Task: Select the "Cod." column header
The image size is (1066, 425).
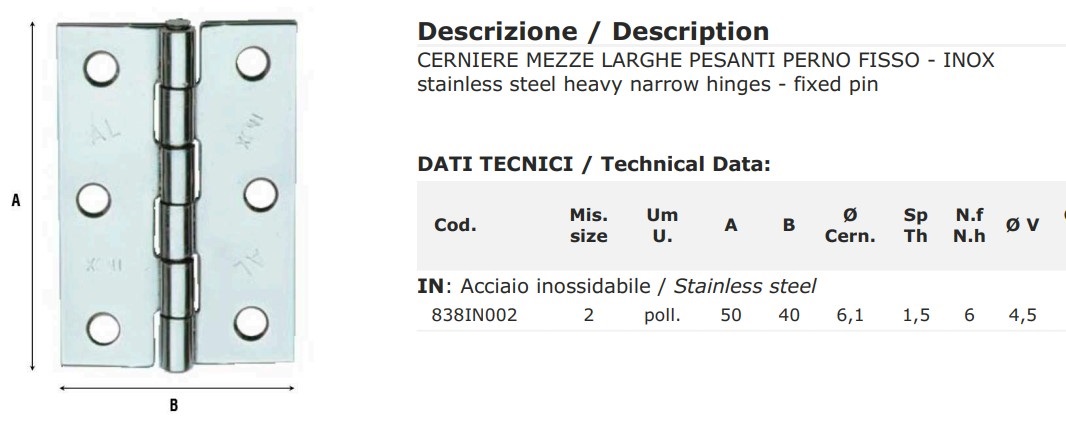Action: 455,225
